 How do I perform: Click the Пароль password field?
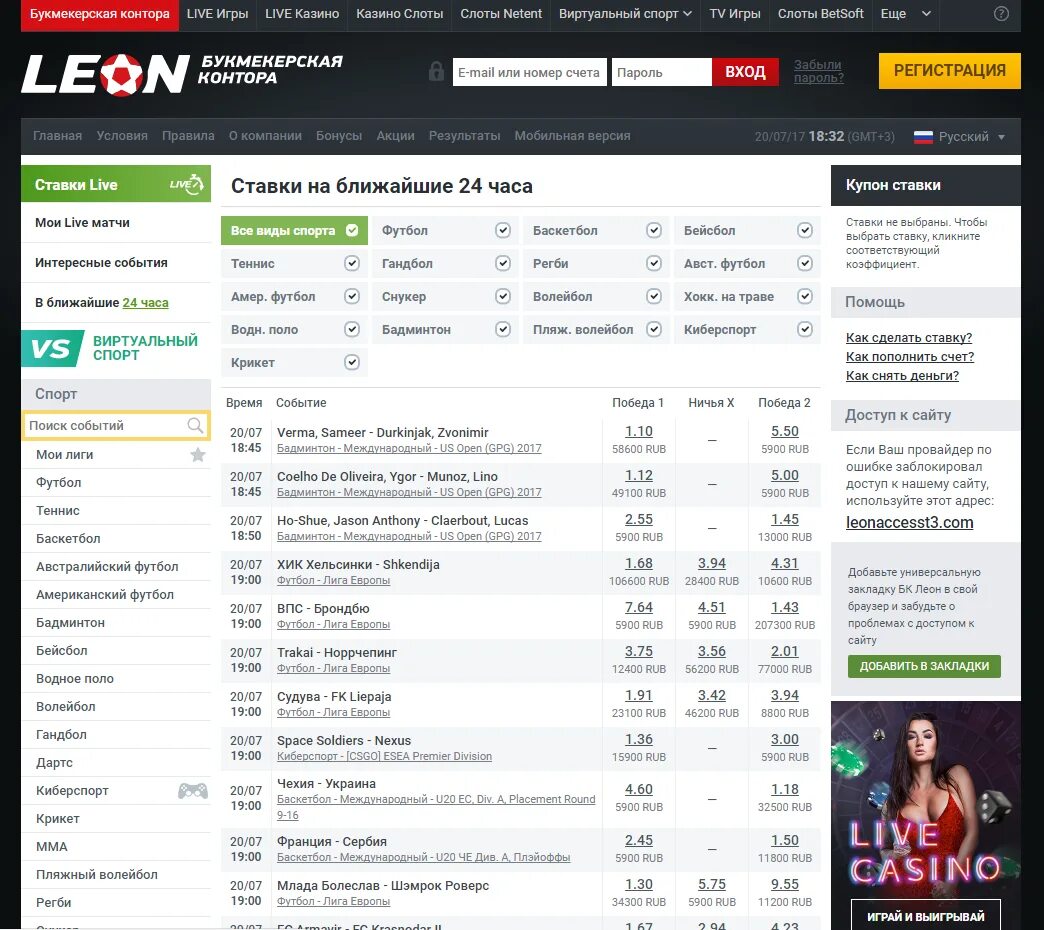[x=661, y=72]
